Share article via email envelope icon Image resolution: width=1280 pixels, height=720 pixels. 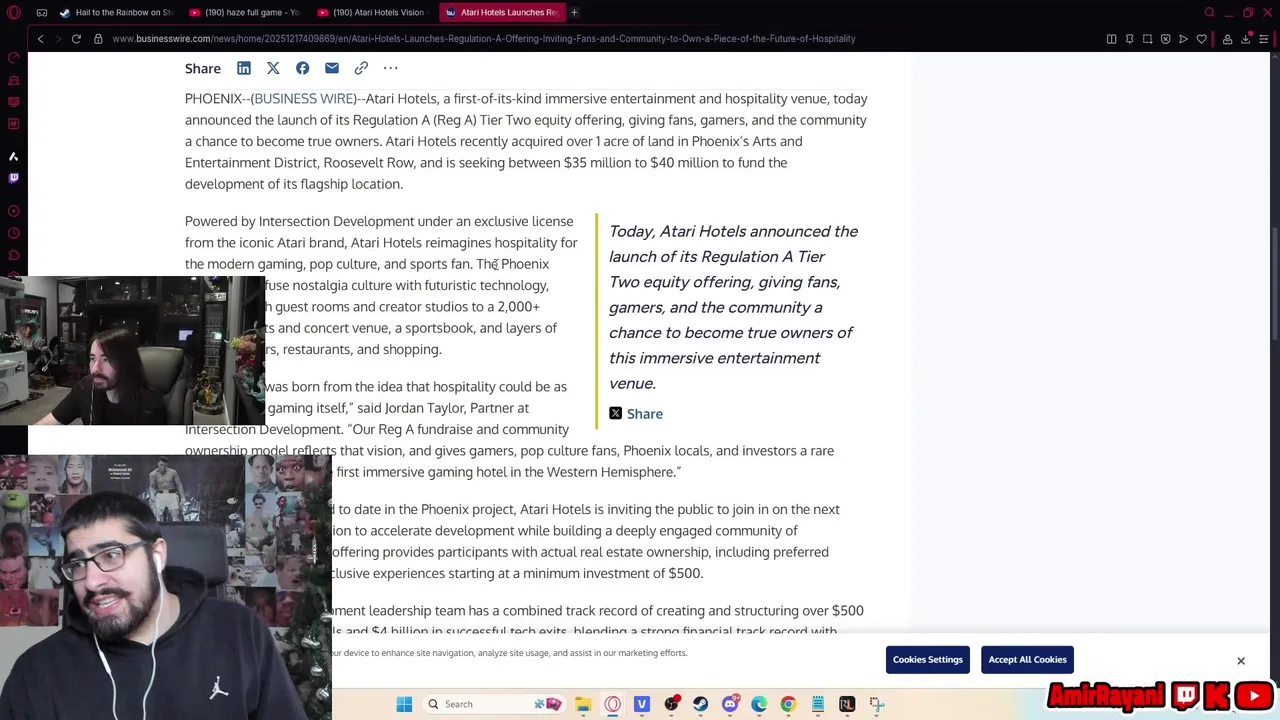click(332, 68)
